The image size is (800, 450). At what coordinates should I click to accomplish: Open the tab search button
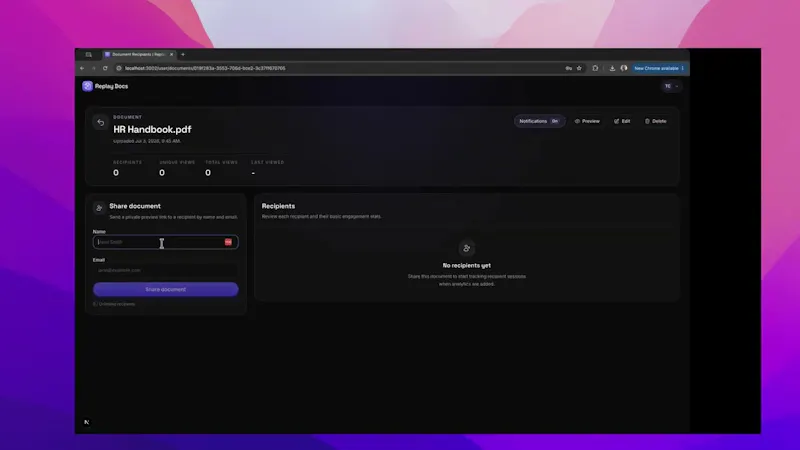click(88, 54)
